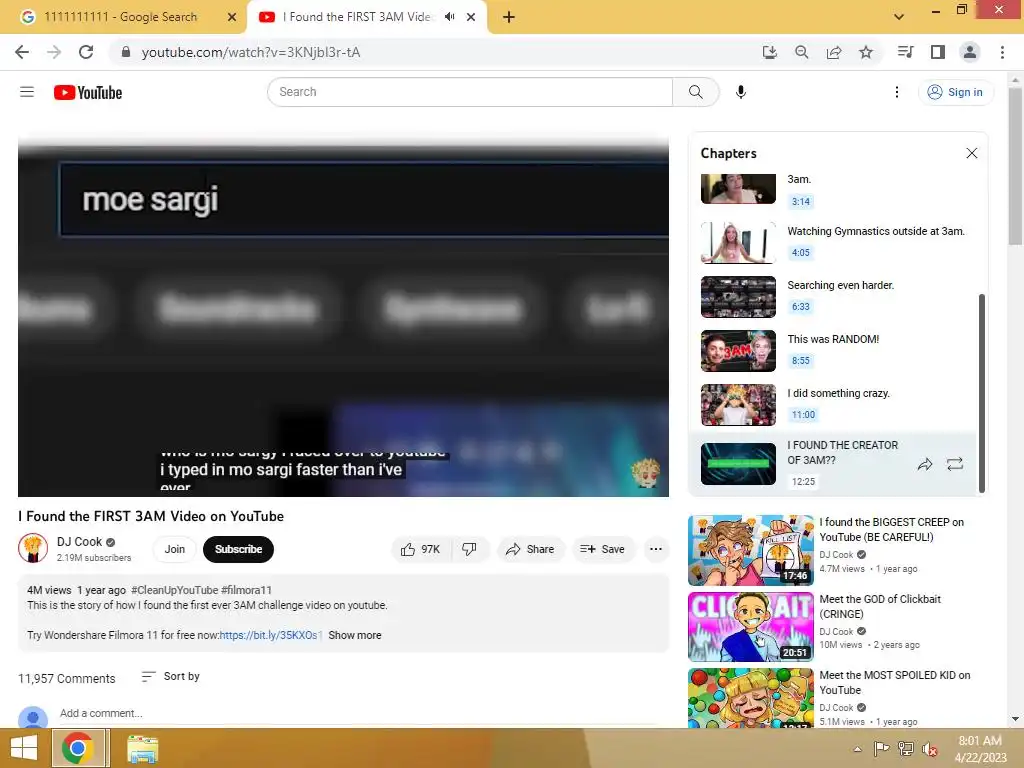
Task: Click the install app icon in address bar
Action: 770,52
